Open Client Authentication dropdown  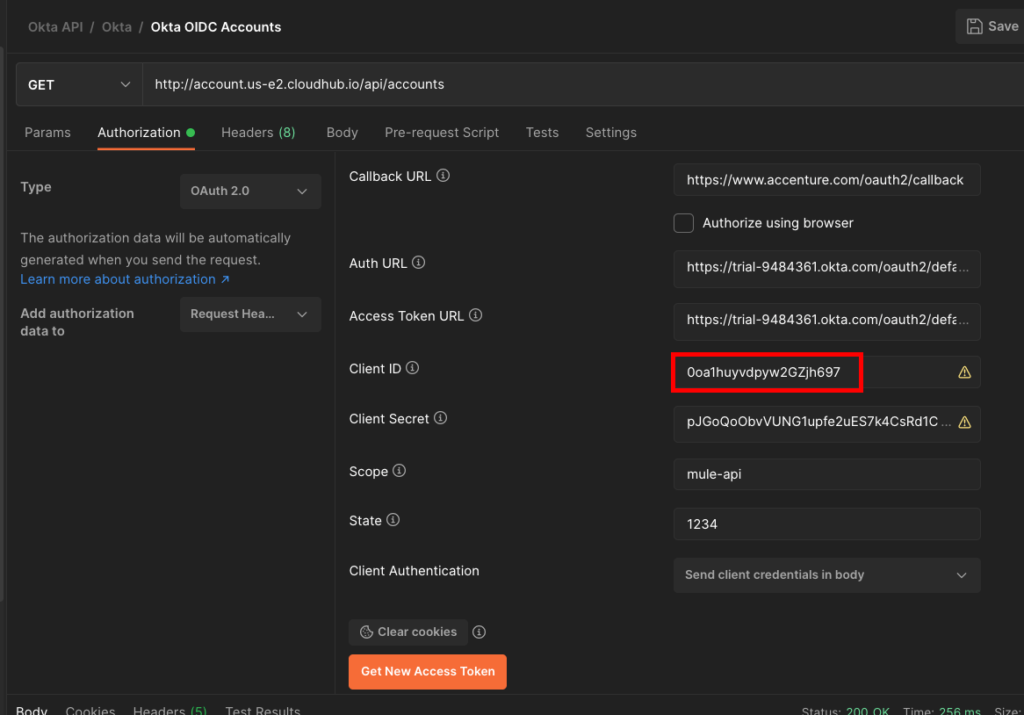coord(826,575)
